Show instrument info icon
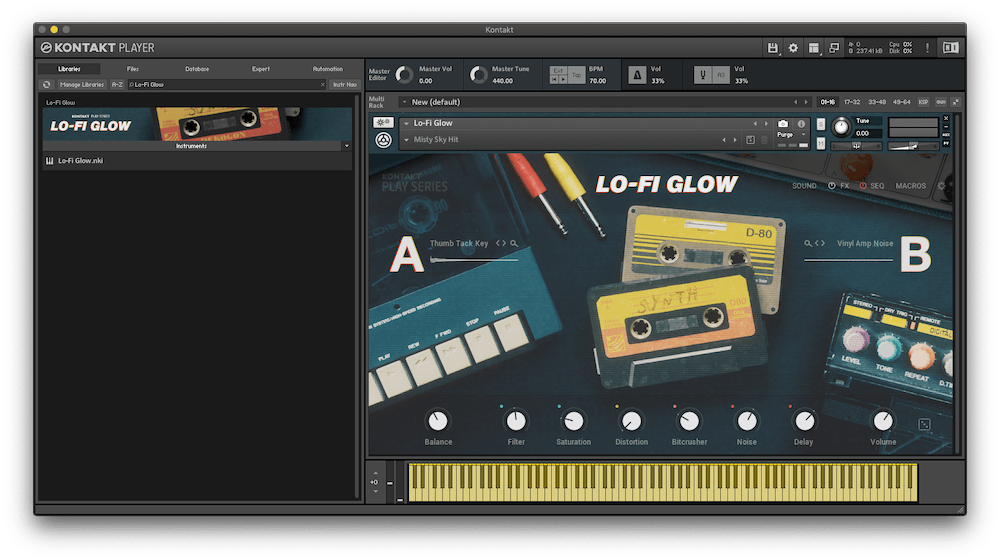The image size is (1000, 560). point(801,124)
